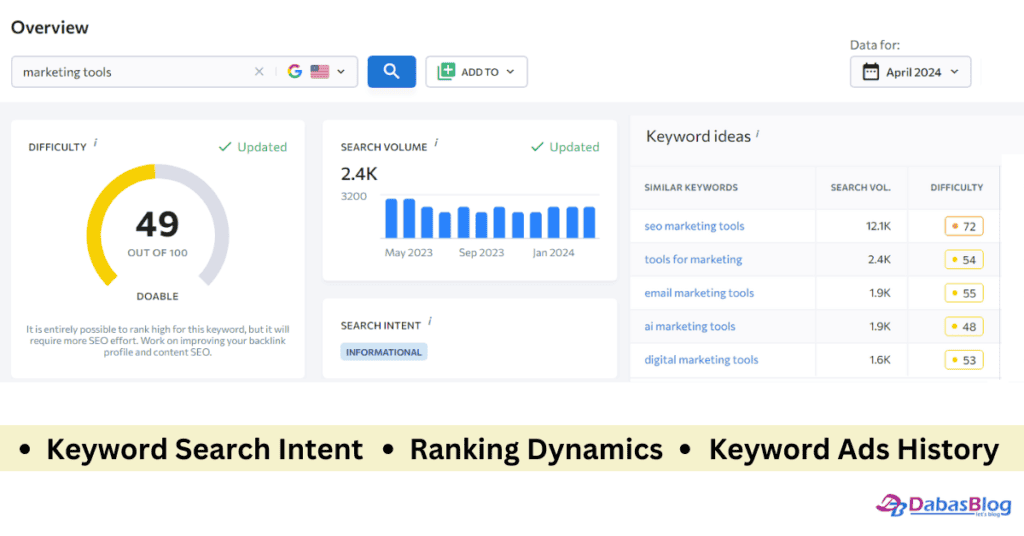The height and width of the screenshot is (536, 1024).
Task: Click the difficulty gauge showing 49
Action: (x=157, y=226)
